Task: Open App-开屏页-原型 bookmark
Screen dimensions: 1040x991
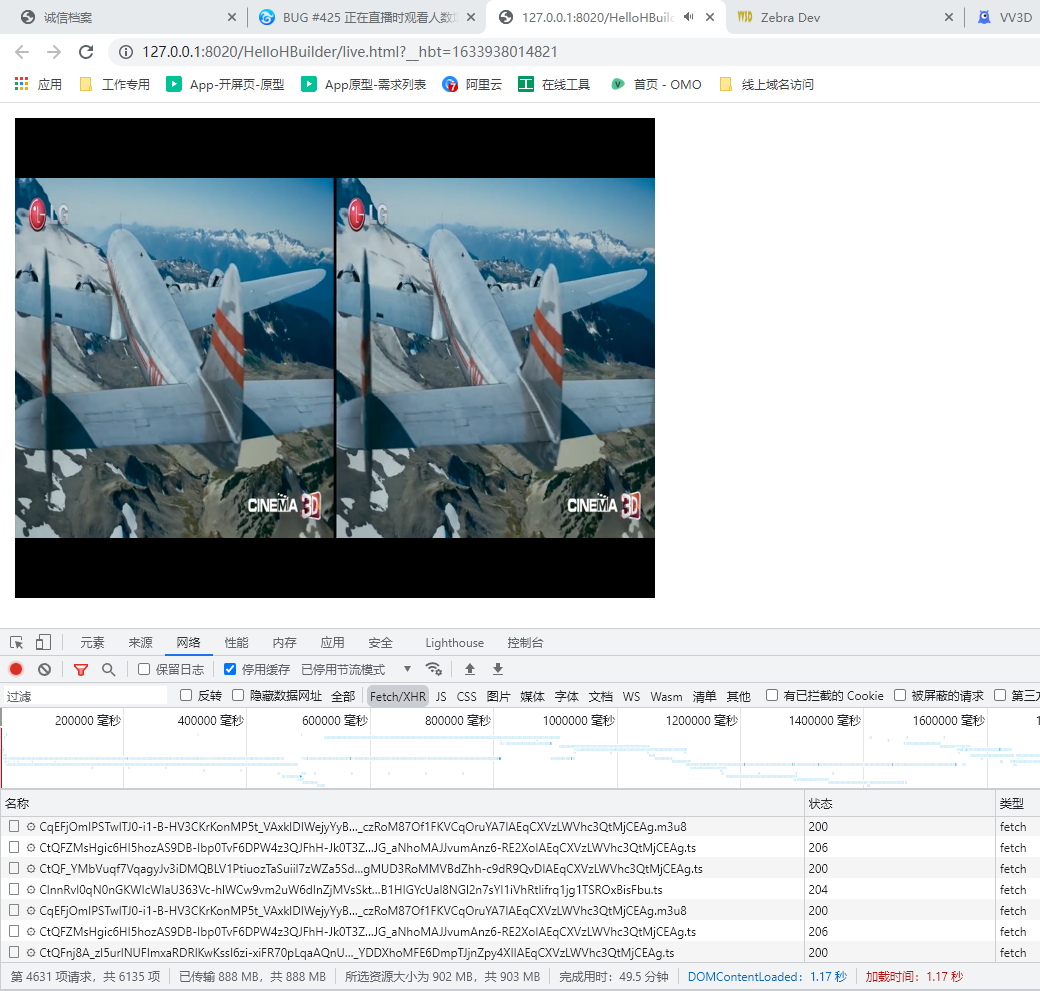Action: [226, 84]
